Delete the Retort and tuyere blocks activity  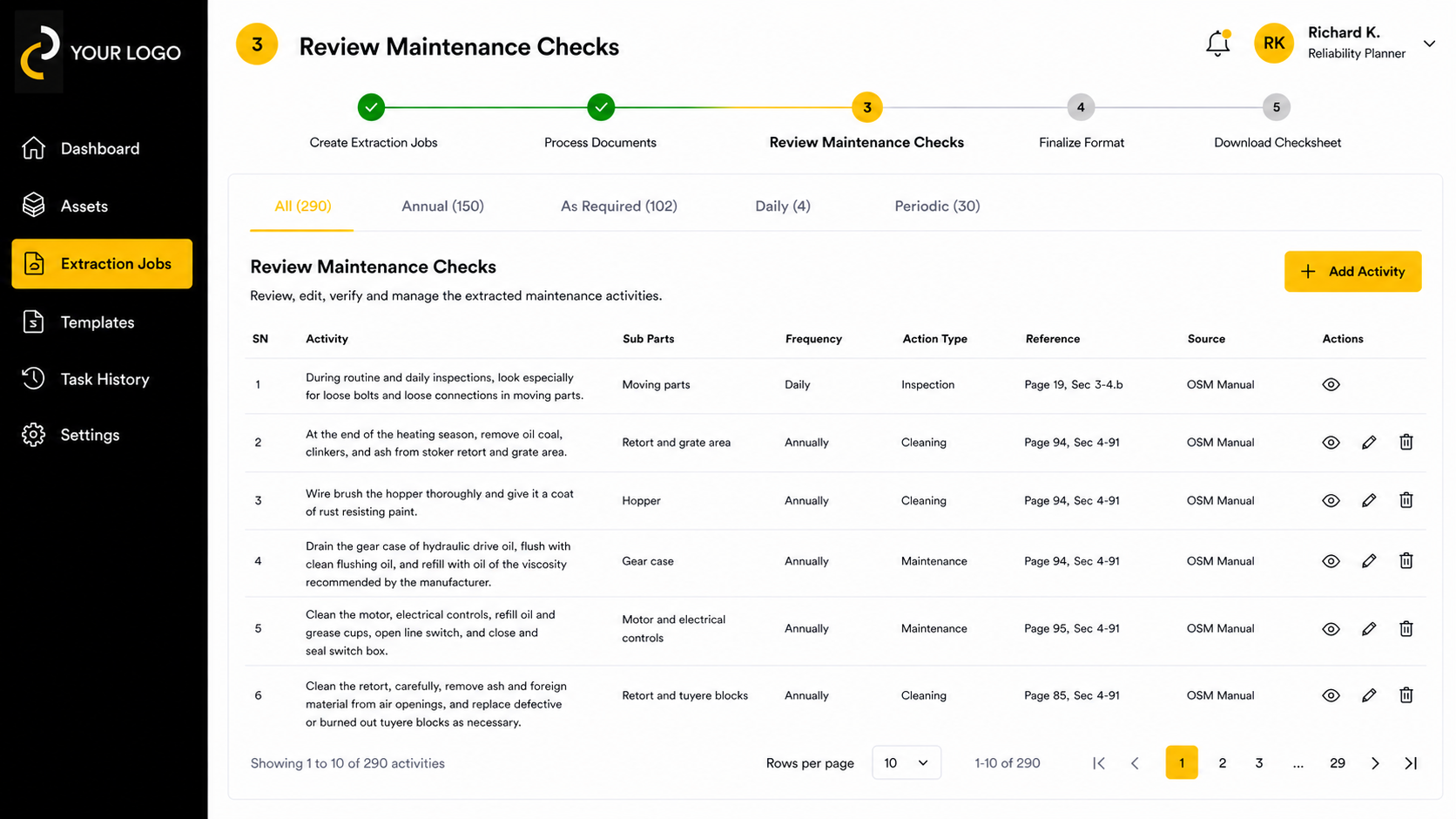tap(1405, 695)
